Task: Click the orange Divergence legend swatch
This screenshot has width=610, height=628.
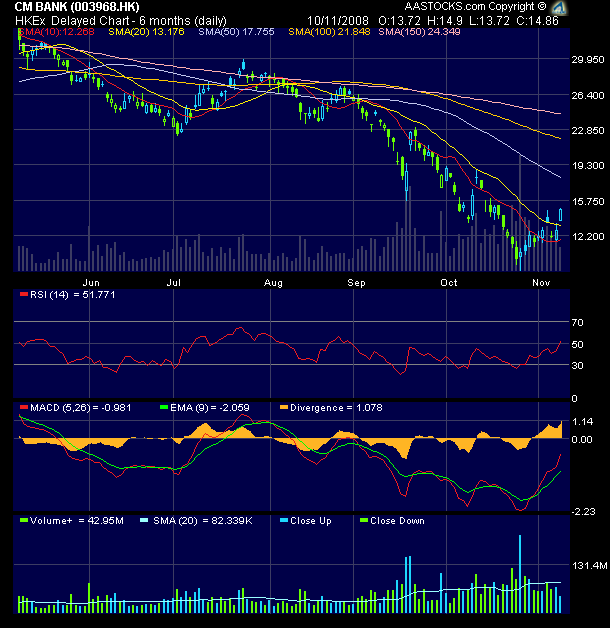Action: pos(284,407)
